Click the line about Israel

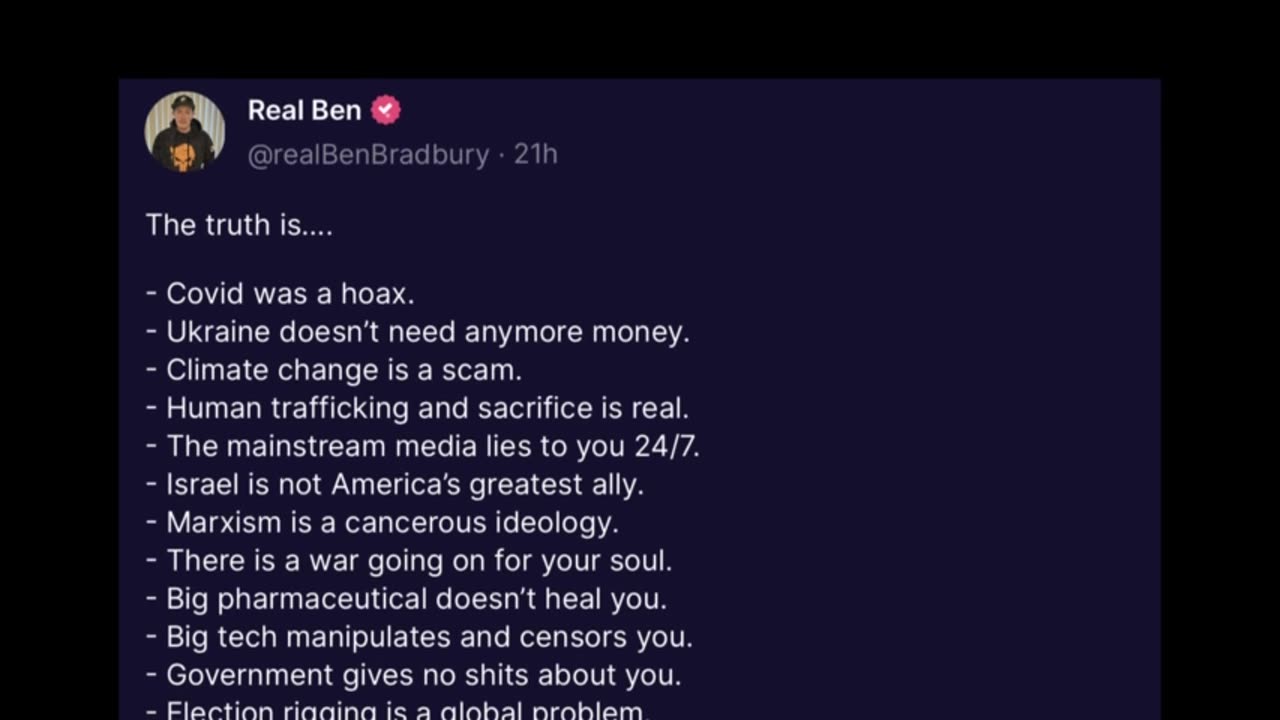395,484
